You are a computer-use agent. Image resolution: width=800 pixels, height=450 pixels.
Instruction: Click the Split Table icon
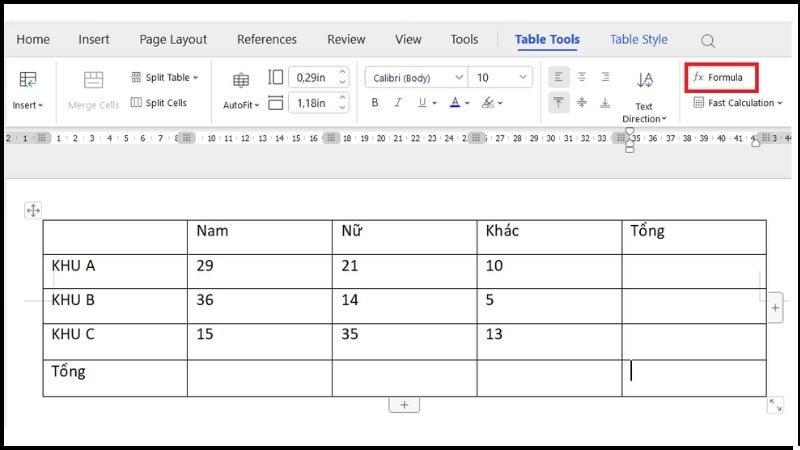click(x=136, y=77)
